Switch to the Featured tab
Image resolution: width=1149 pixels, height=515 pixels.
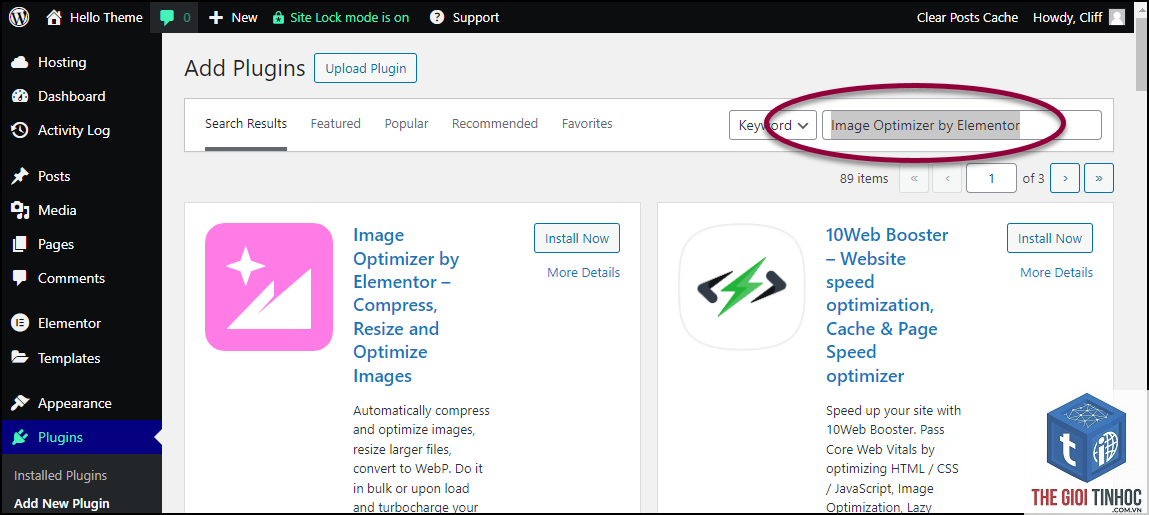tap(336, 124)
